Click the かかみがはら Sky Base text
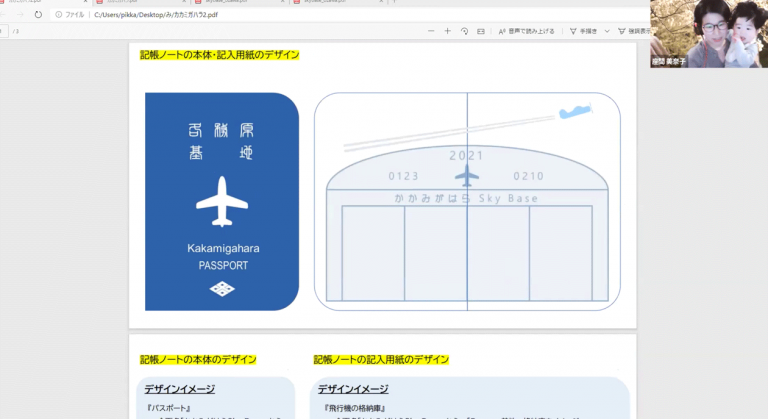Screen dimensions: 768x419 466,198
